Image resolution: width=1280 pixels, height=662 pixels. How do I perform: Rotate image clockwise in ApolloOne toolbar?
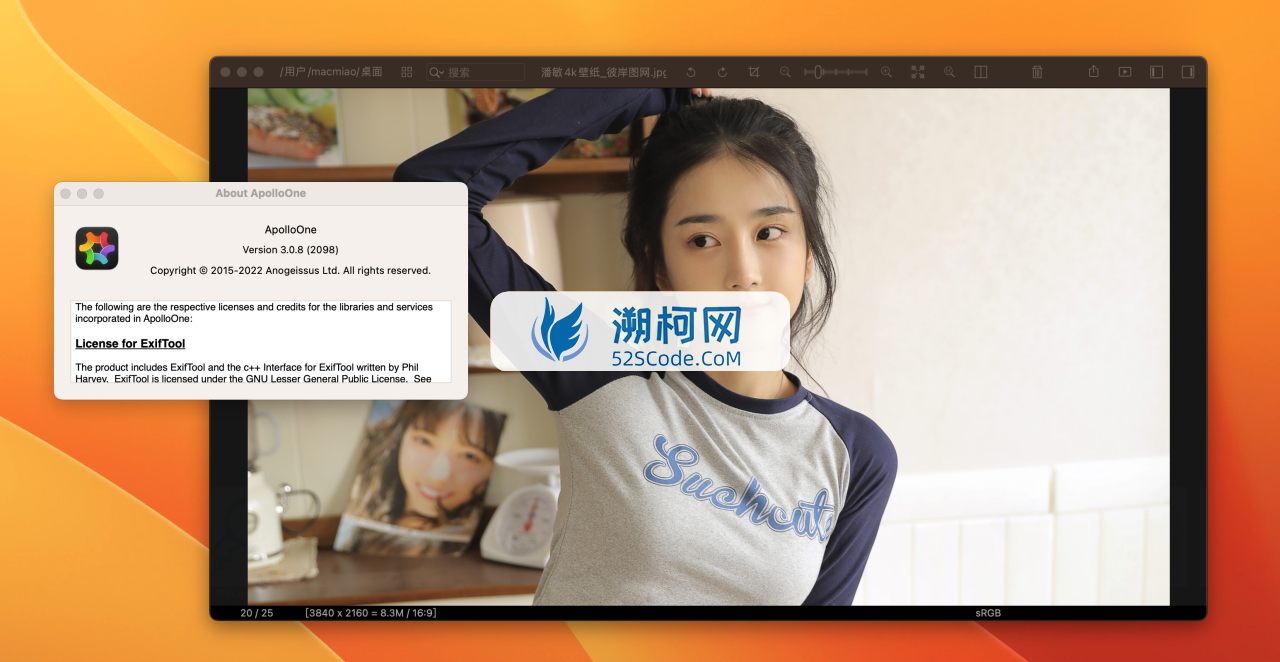(722, 72)
